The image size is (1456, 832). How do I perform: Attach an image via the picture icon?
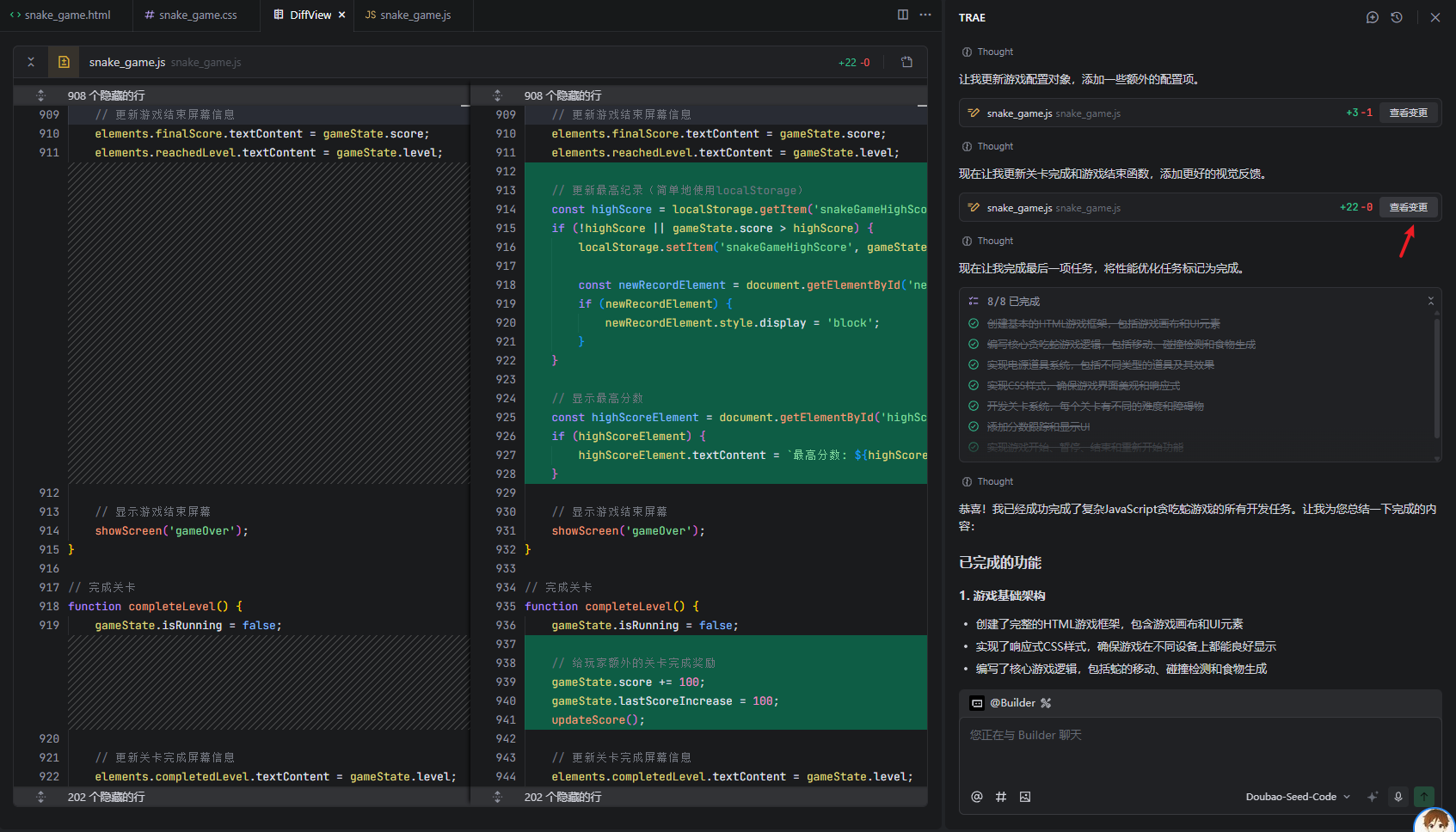[x=1024, y=797]
